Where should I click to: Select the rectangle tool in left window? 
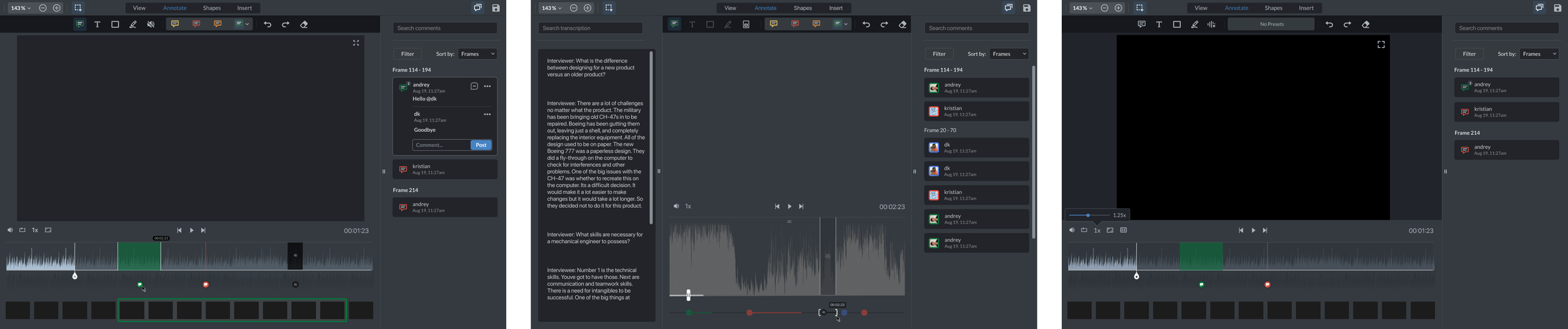coord(115,24)
